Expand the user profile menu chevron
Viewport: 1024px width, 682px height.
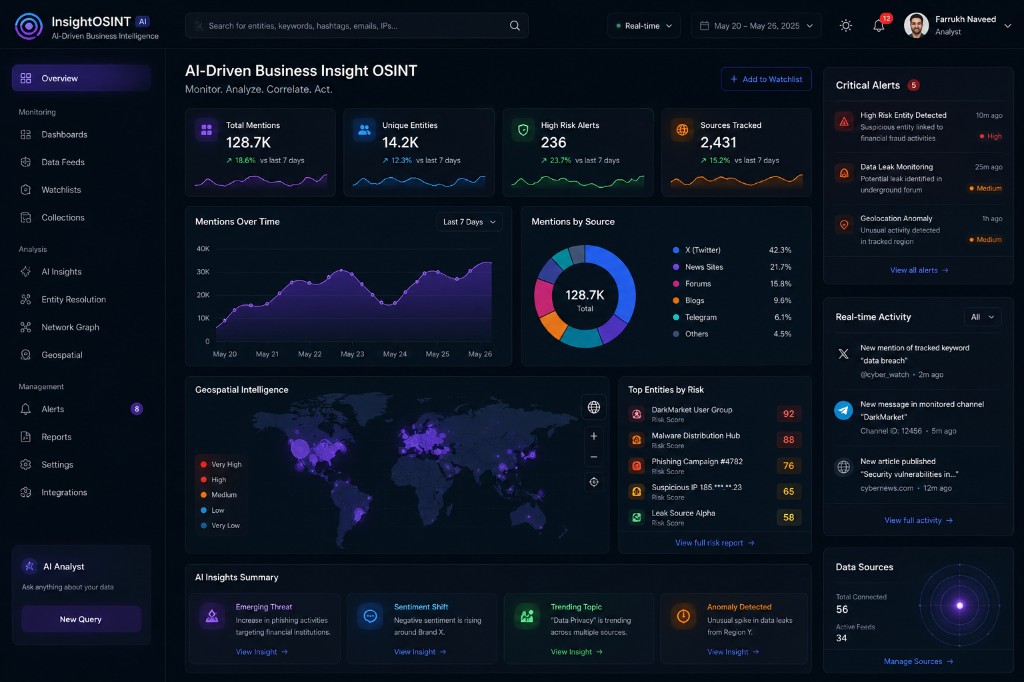[x=1008, y=26]
